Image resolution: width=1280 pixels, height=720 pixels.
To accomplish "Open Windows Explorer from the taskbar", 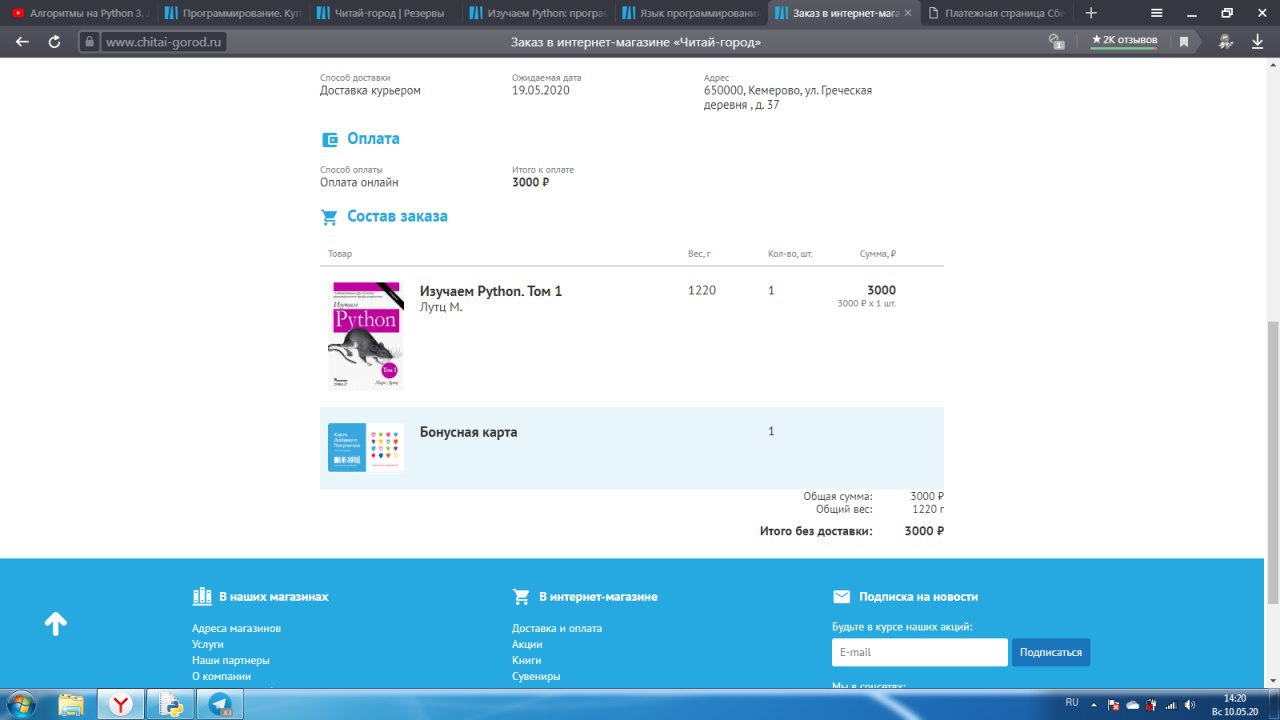I will pos(71,705).
